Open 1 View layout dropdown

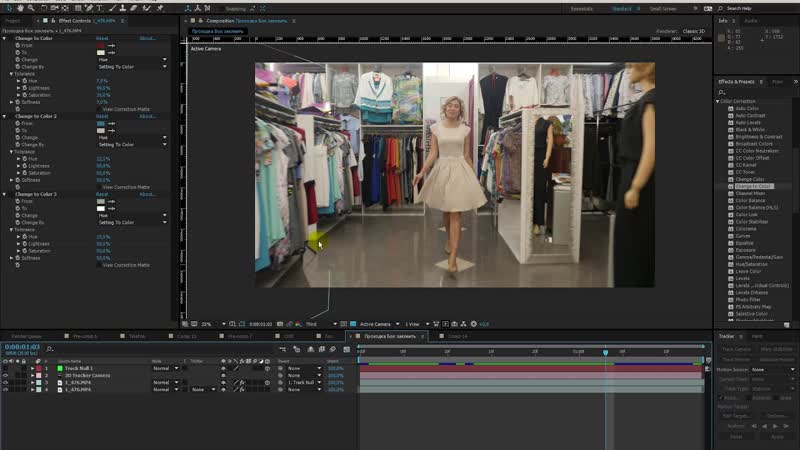417,324
